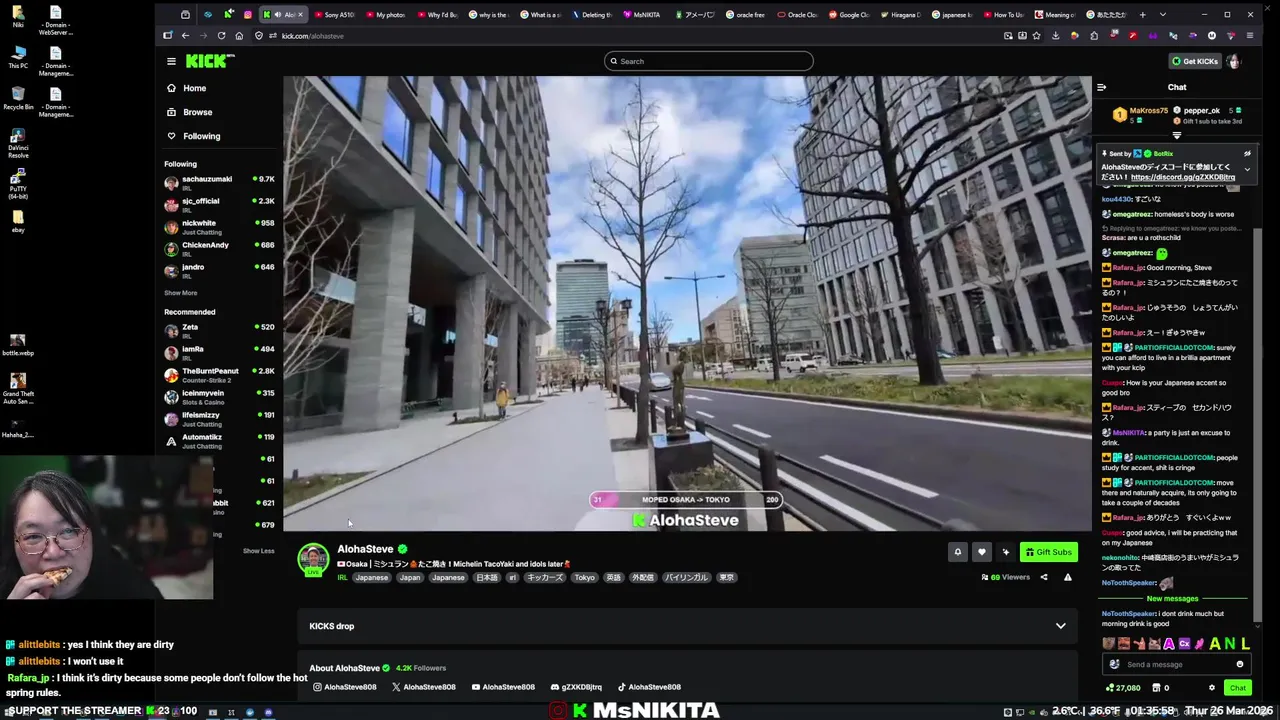Open TheBurntPeanut recommended channel
The width and height of the screenshot is (1280, 720).
(219, 375)
